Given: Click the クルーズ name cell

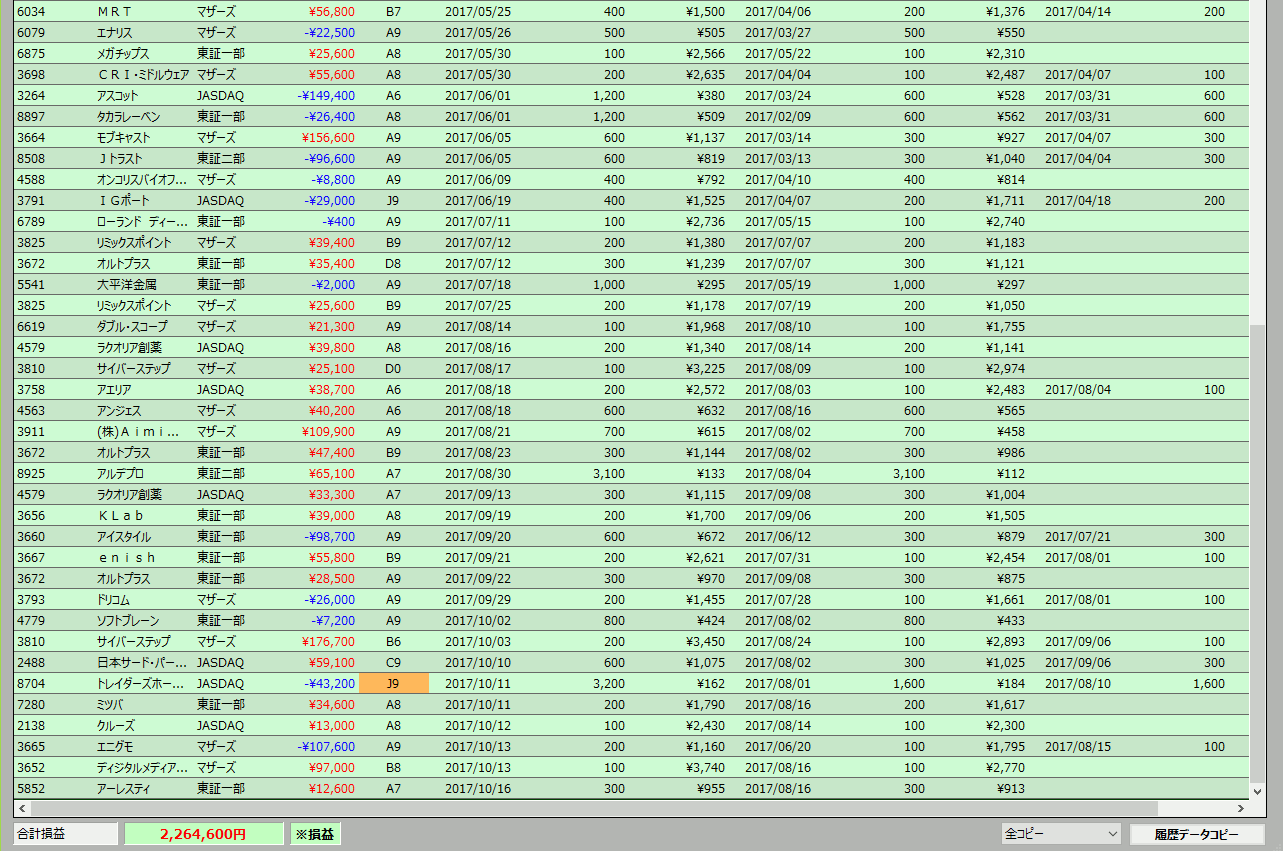Looking at the screenshot, I should click(x=115, y=725).
